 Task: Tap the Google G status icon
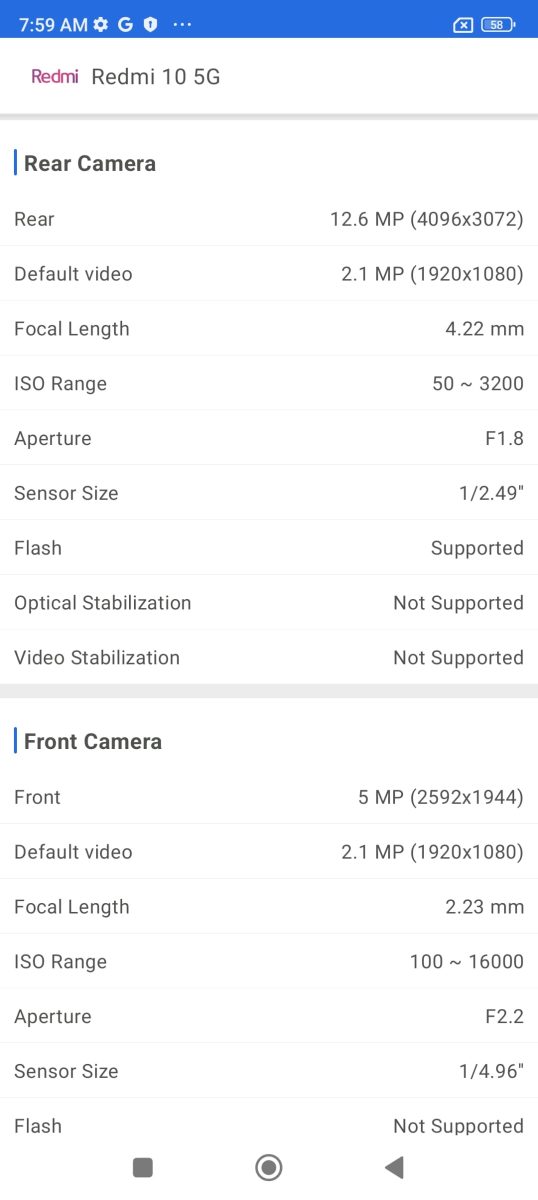pyautogui.click(x=125, y=25)
